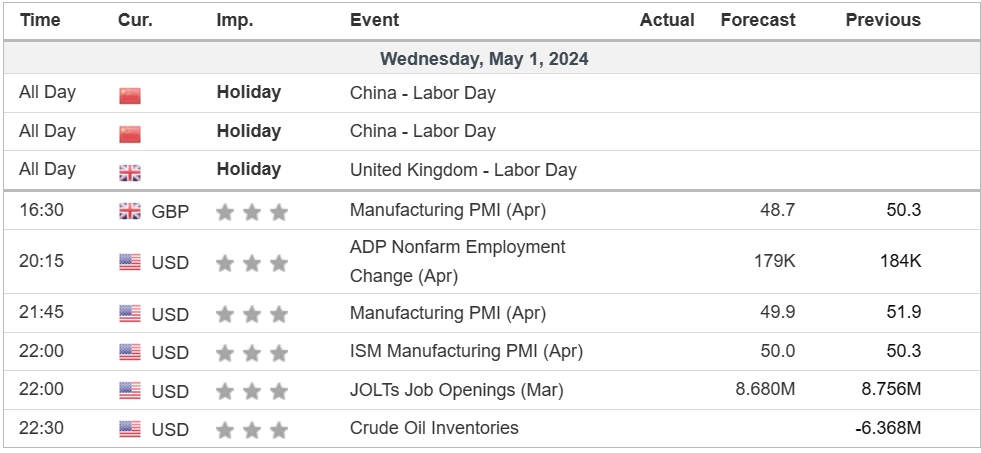This screenshot has height=453, width=981.
Task: Click the US flag in the JOLTs Job Openings row
Action: point(130,390)
